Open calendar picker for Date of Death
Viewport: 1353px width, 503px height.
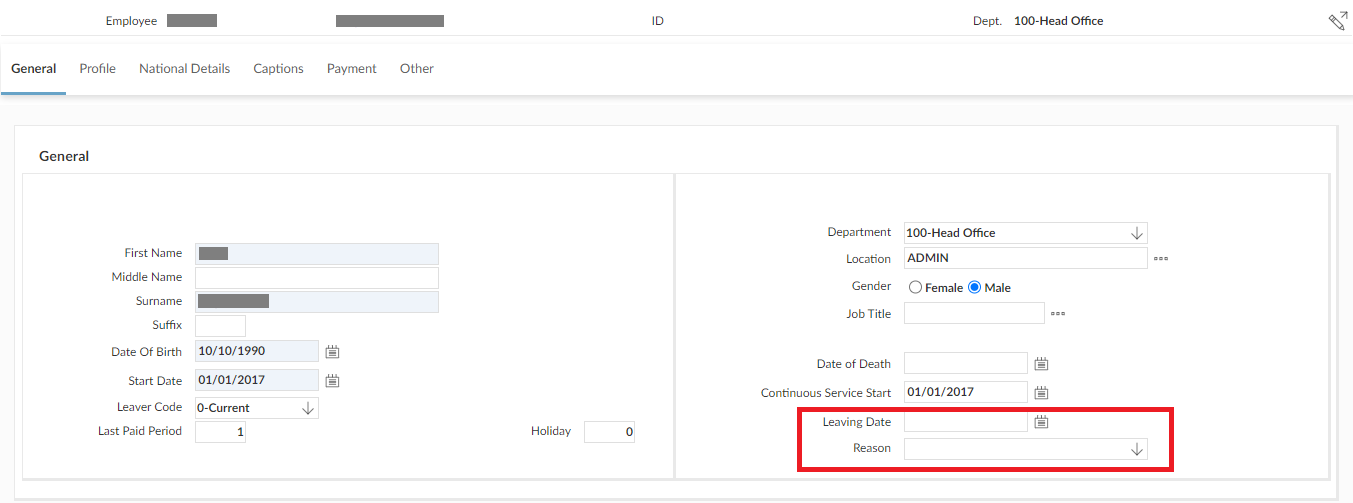click(x=1041, y=364)
